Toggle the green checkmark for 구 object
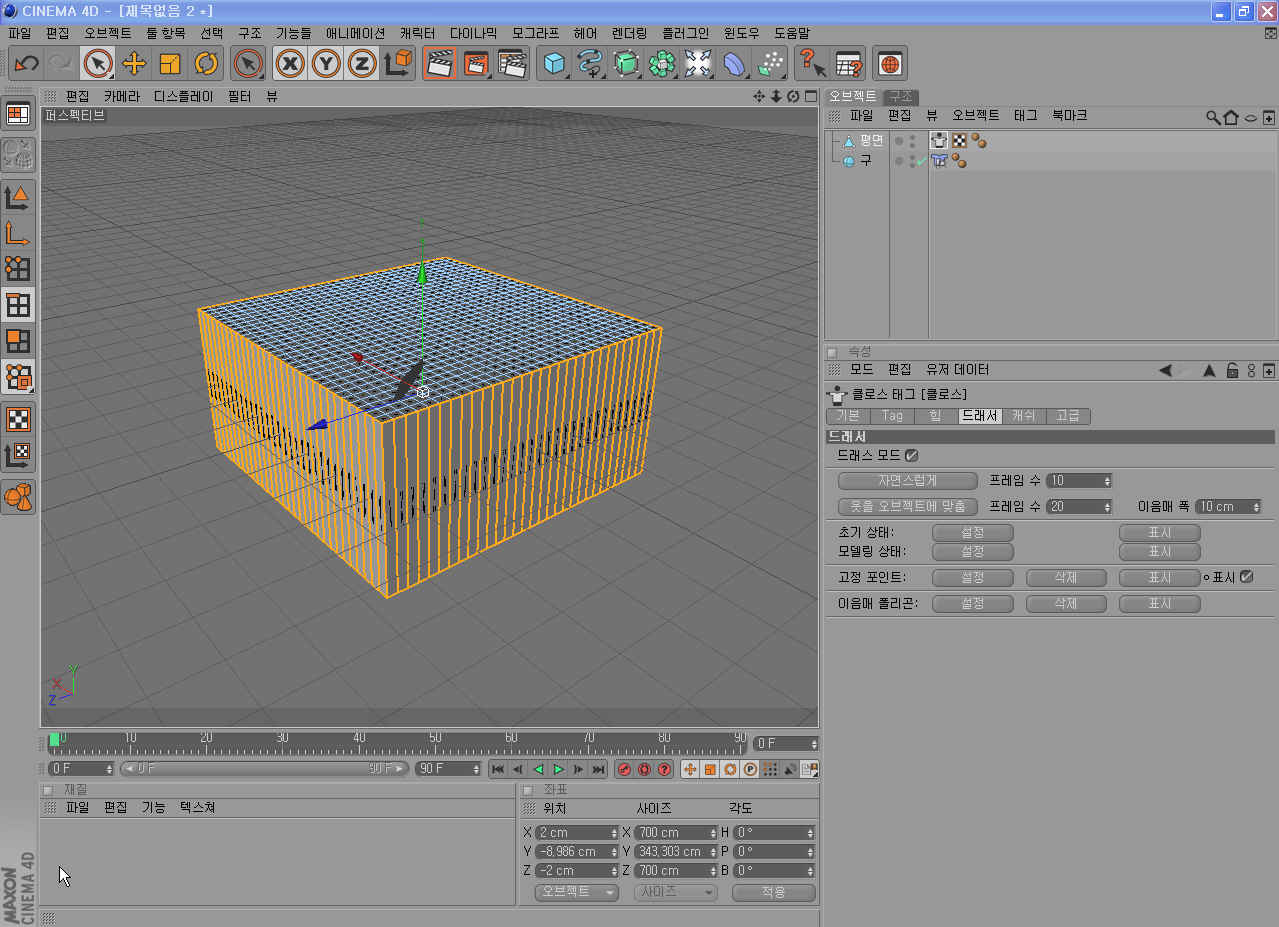The width and height of the screenshot is (1279, 927). (921, 161)
